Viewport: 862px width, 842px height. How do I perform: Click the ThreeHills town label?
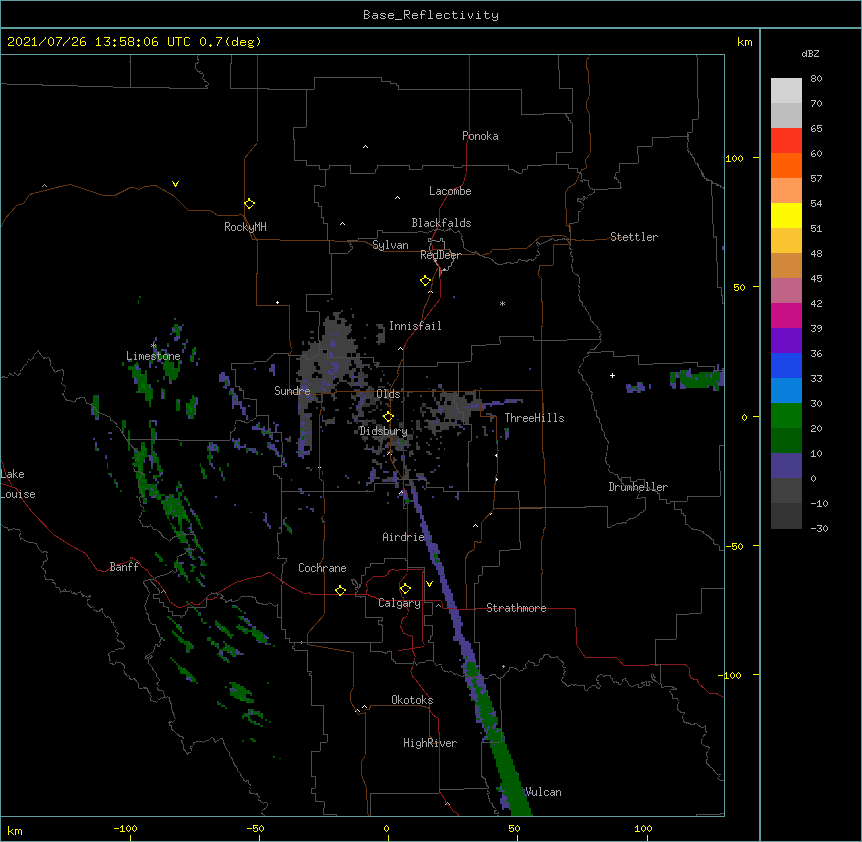pos(534,418)
